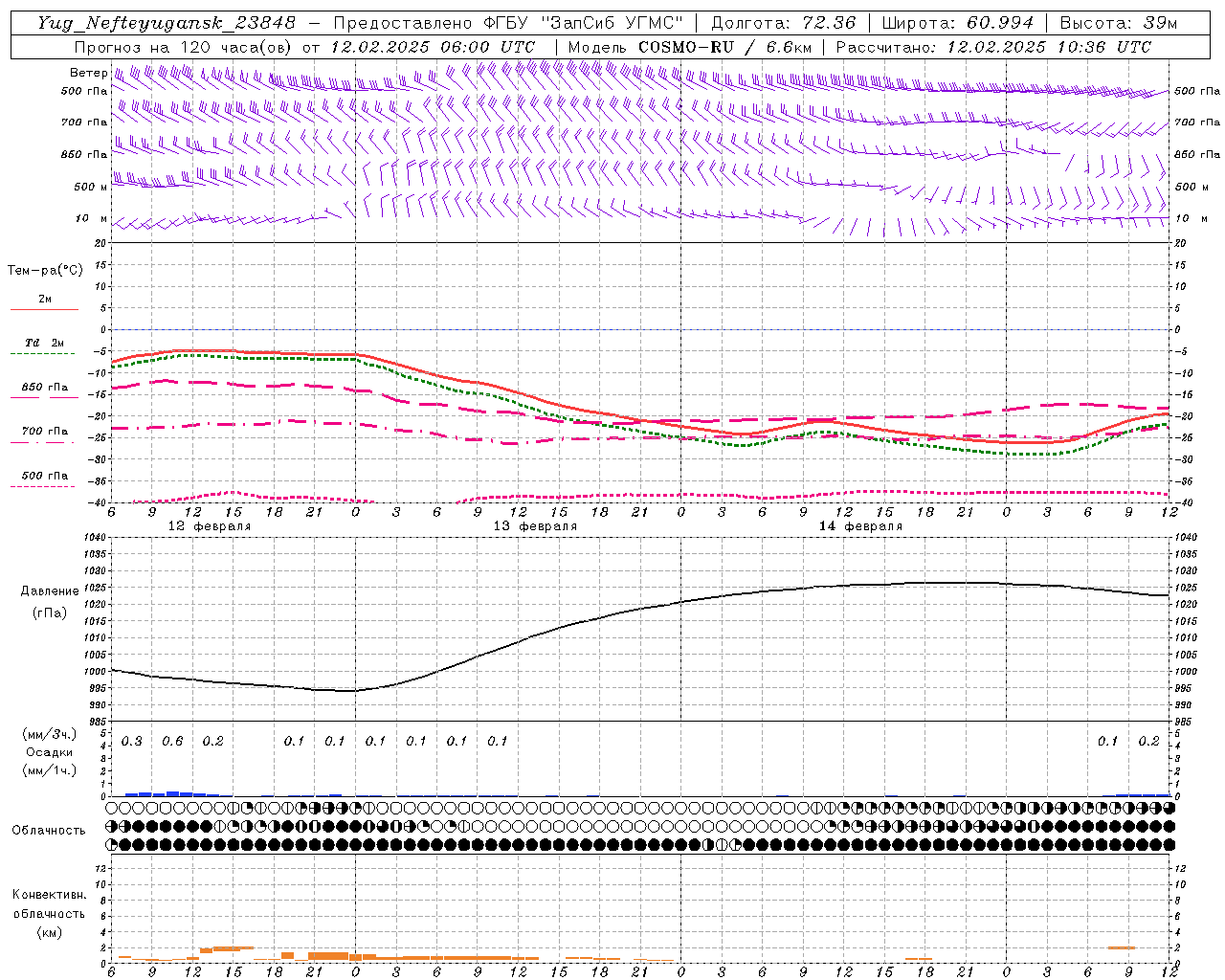
Task: Click the Рассчитано: 12.02.2025 10:36 UTC text
Action: click(x=993, y=47)
